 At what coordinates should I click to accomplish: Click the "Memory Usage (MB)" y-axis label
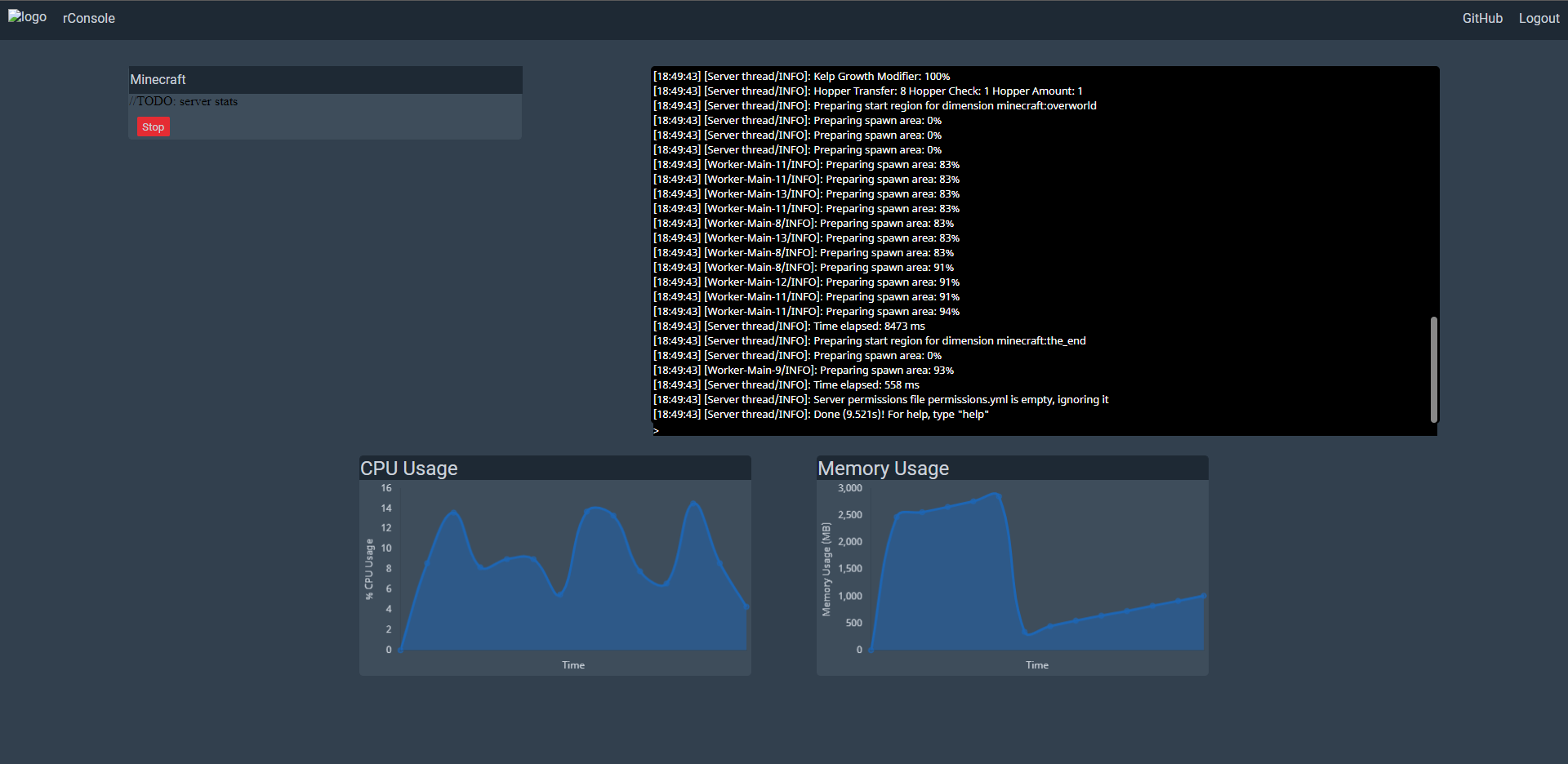coord(826,569)
